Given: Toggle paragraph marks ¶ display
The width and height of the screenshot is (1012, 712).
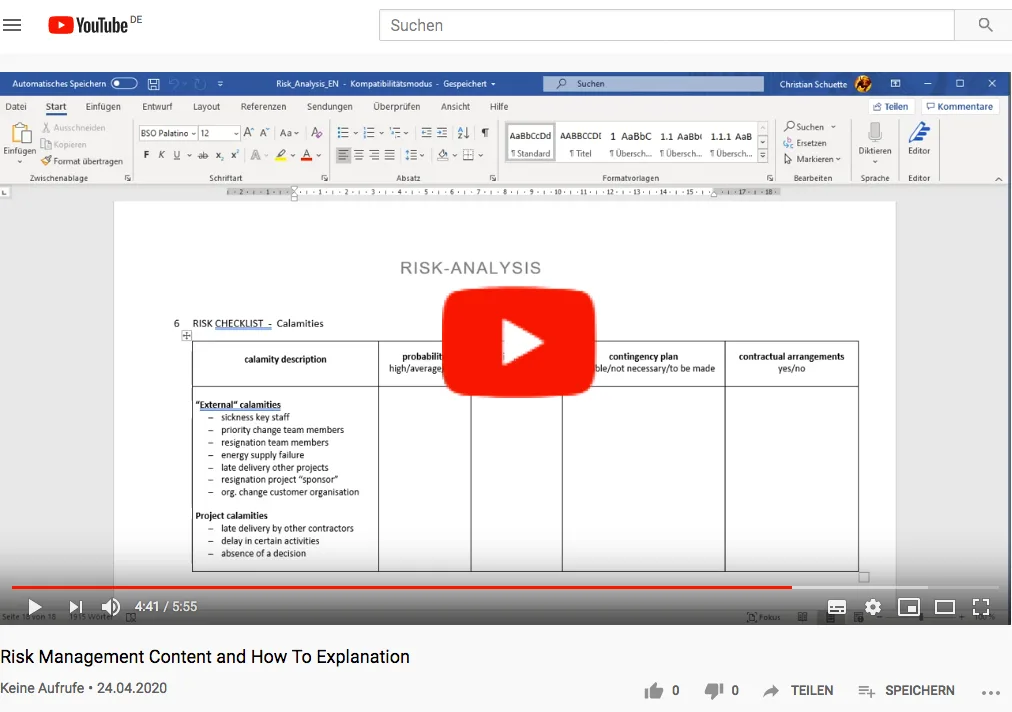Looking at the screenshot, I should 485,132.
